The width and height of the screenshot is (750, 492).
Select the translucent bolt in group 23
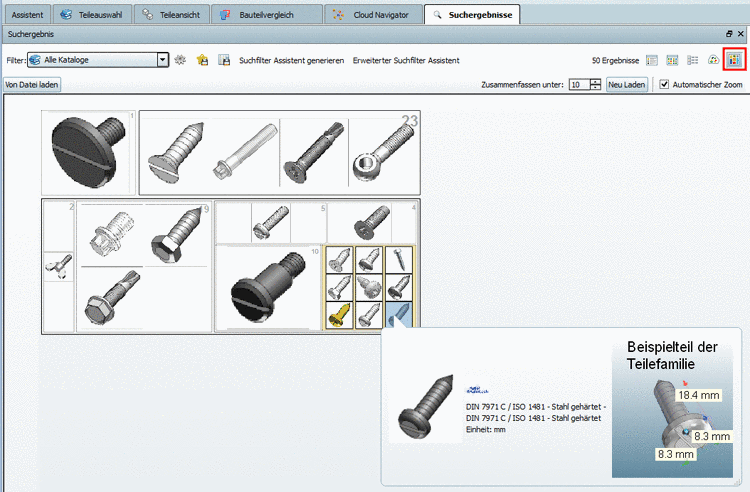(x=245, y=151)
